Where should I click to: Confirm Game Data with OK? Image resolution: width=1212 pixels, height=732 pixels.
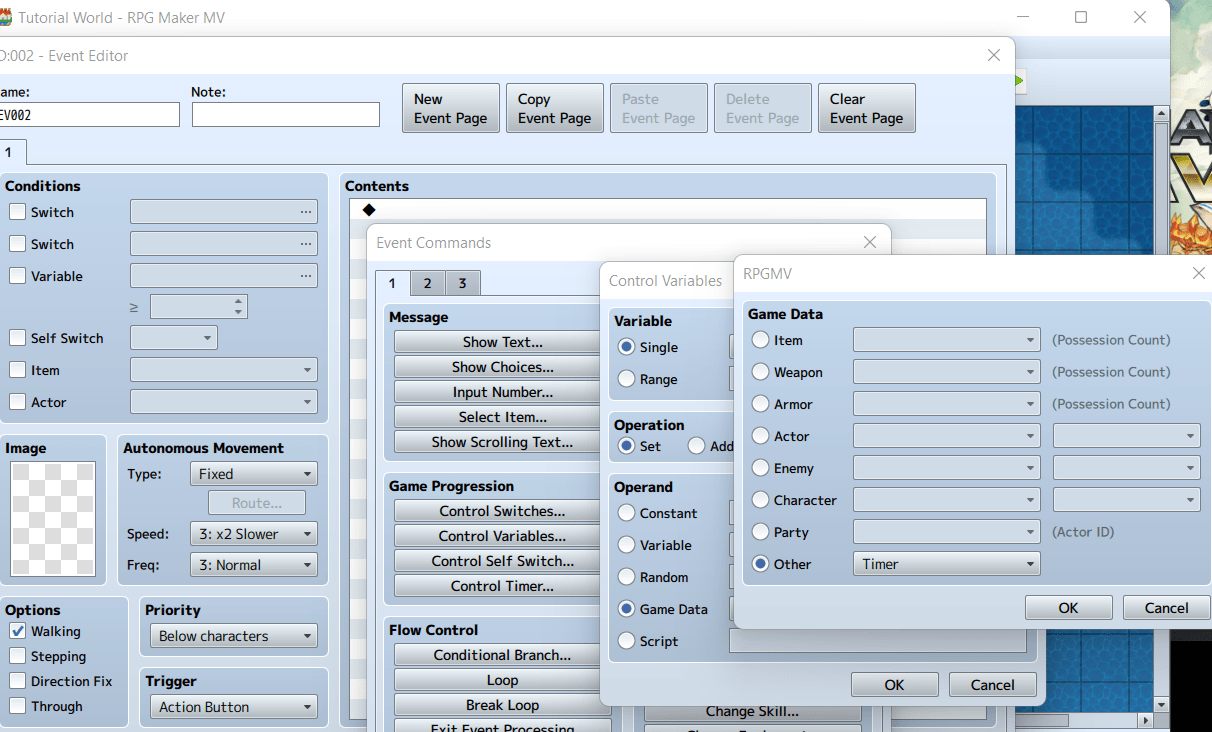(1067, 607)
